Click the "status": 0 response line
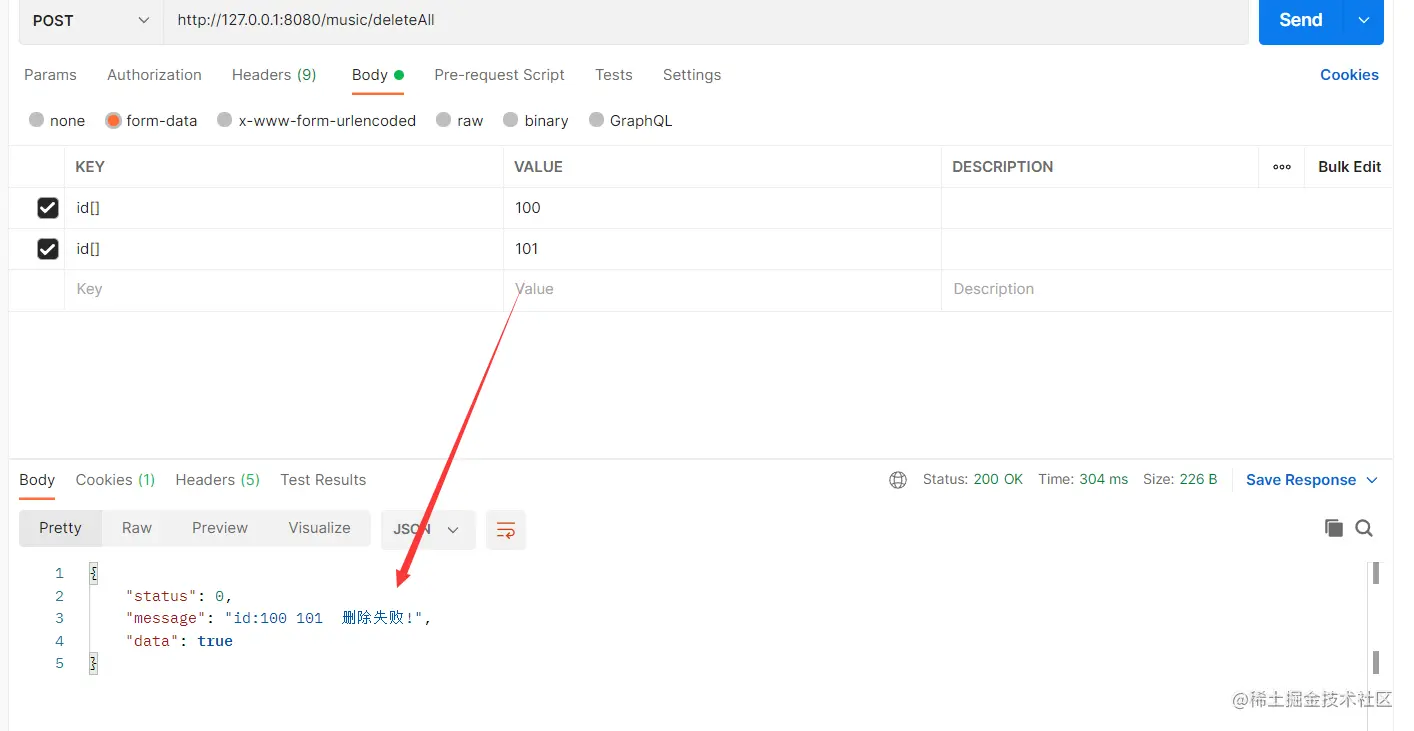 pyautogui.click(x=179, y=596)
